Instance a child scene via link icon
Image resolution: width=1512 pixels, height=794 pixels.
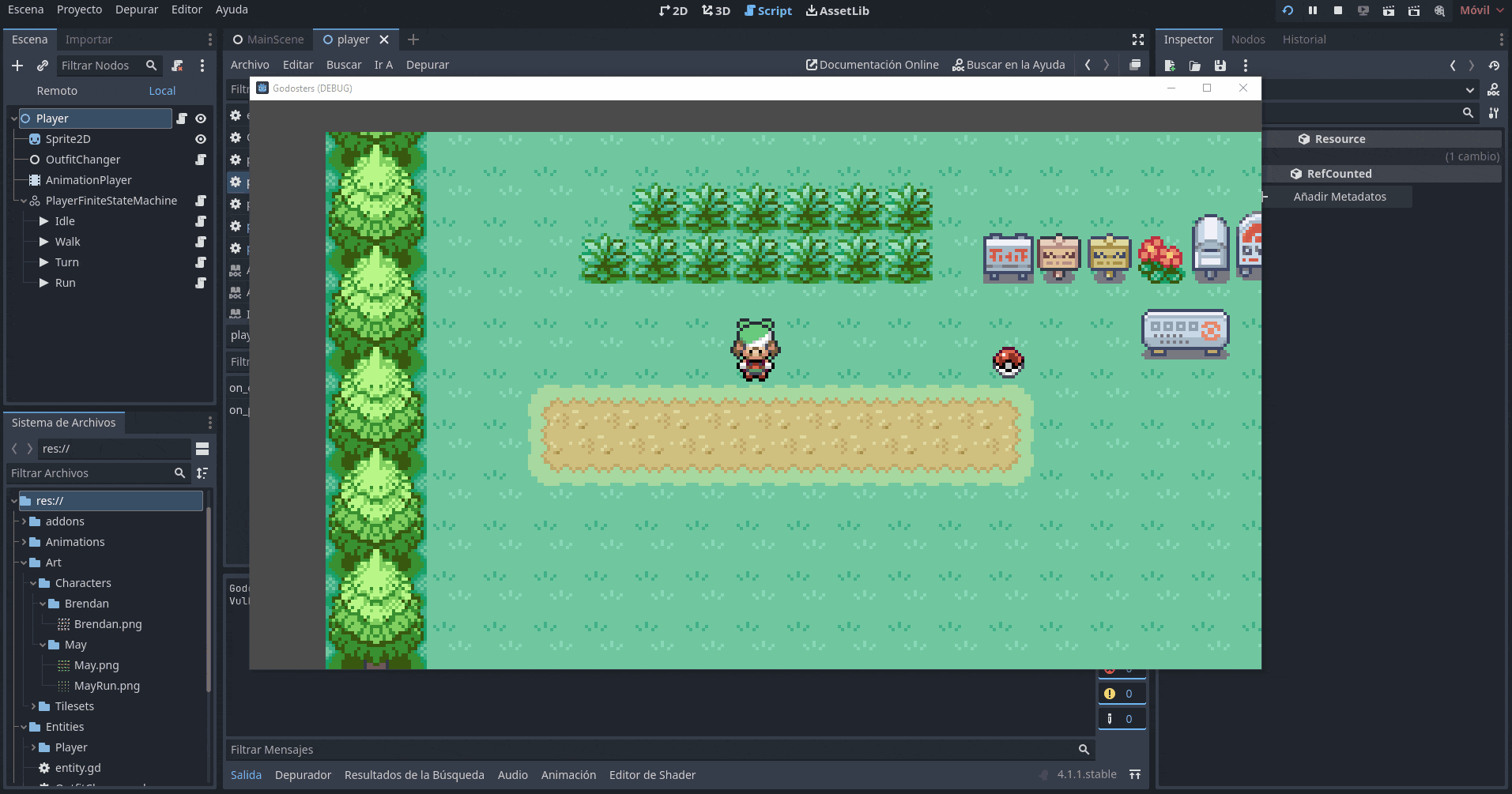[43, 66]
